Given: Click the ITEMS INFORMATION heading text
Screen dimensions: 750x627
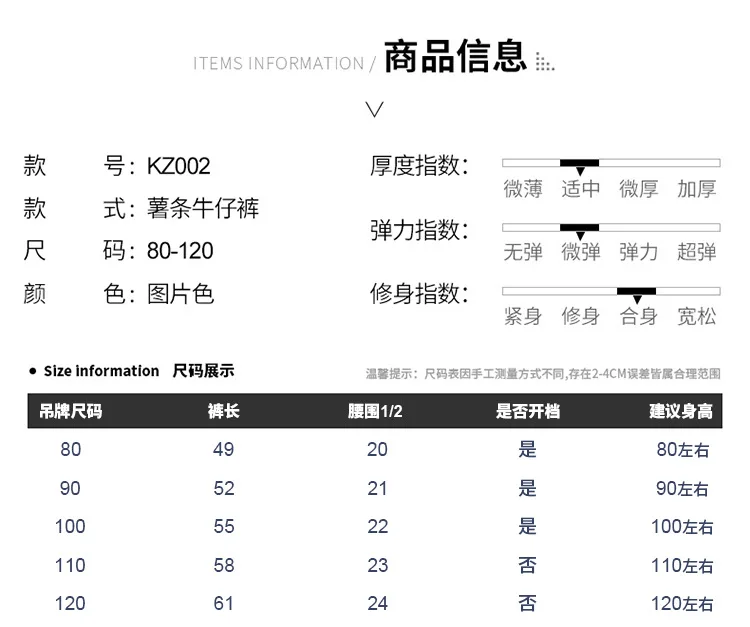Looking at the screenshot, I should [278, 64].
